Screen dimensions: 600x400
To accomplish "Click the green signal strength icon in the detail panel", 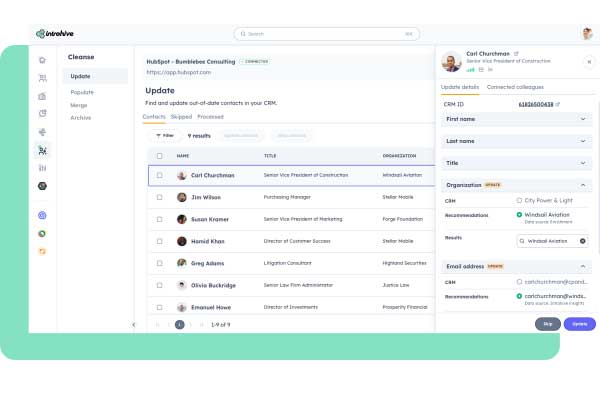I will pyautogui.click(x=470, y=70).
